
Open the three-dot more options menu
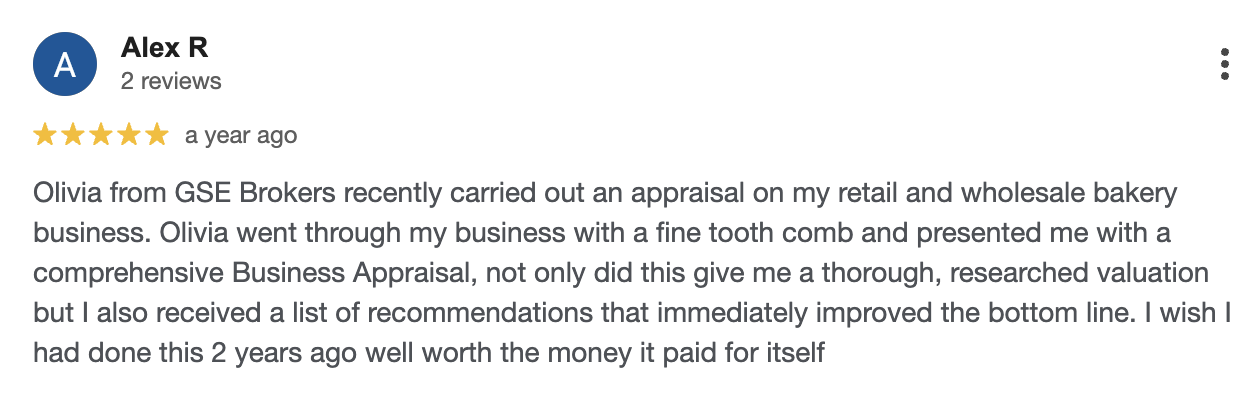pyautogui.click(x=1225, y=64)
